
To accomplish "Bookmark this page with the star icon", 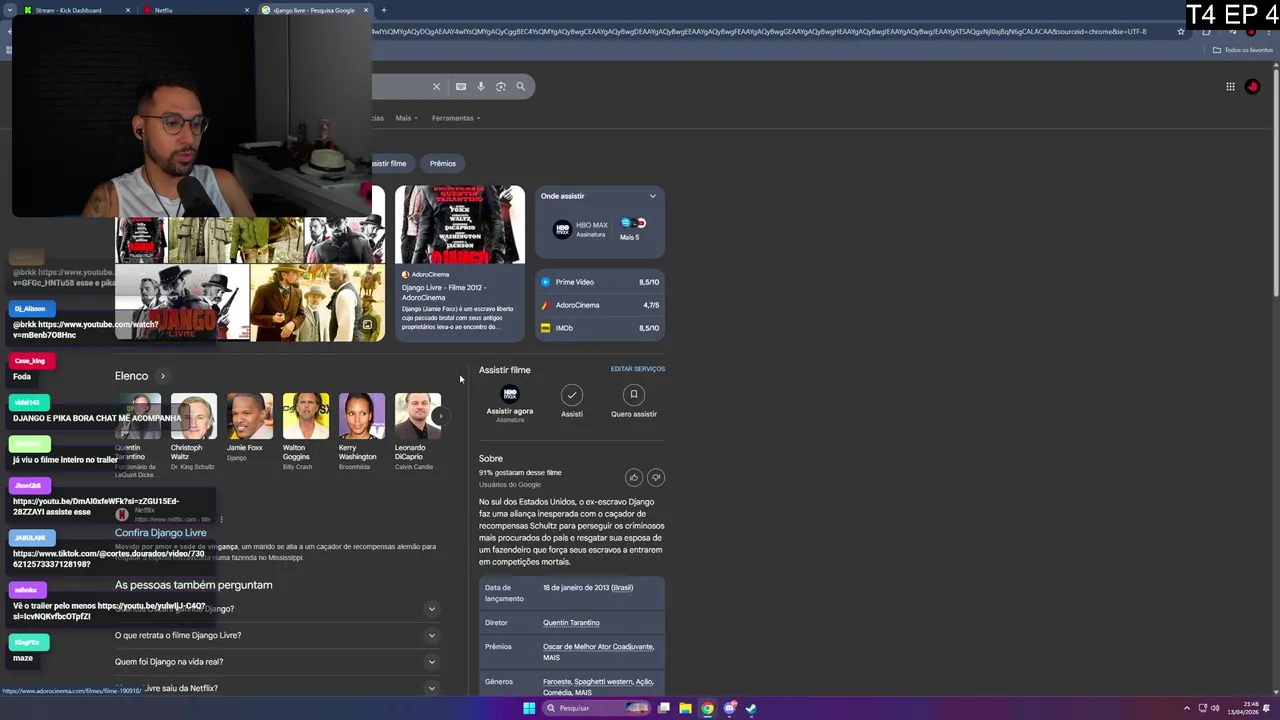I will coord(1181,31).
